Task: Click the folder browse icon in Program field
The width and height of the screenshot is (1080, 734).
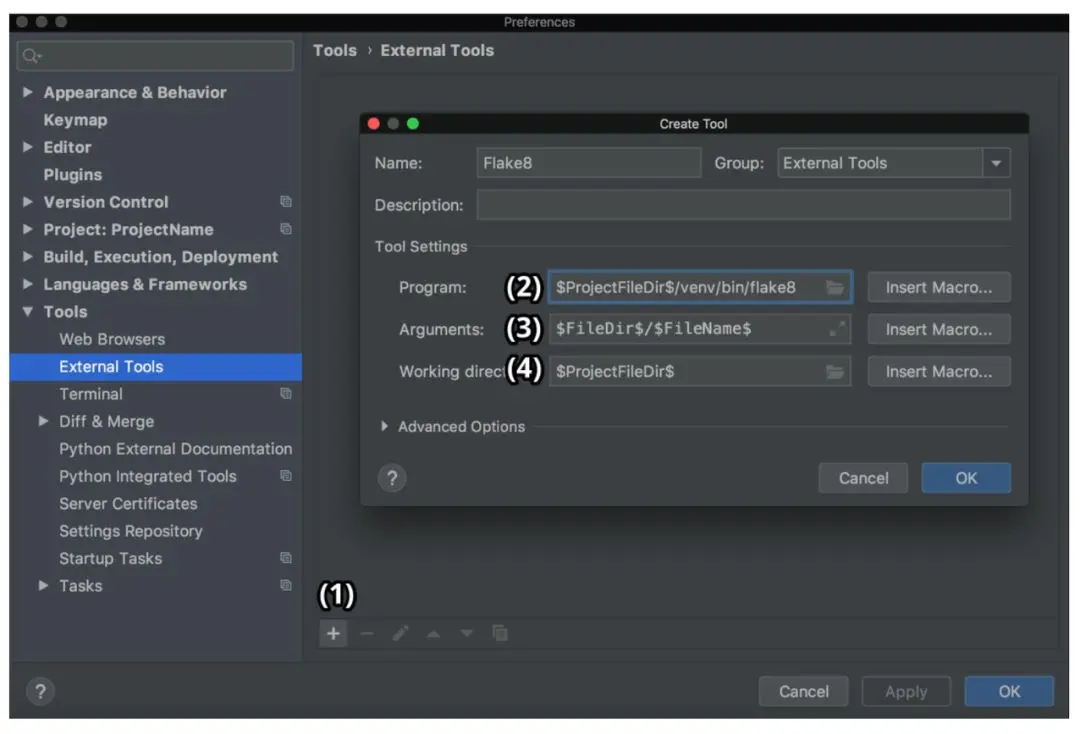Action: coord(835,287)
